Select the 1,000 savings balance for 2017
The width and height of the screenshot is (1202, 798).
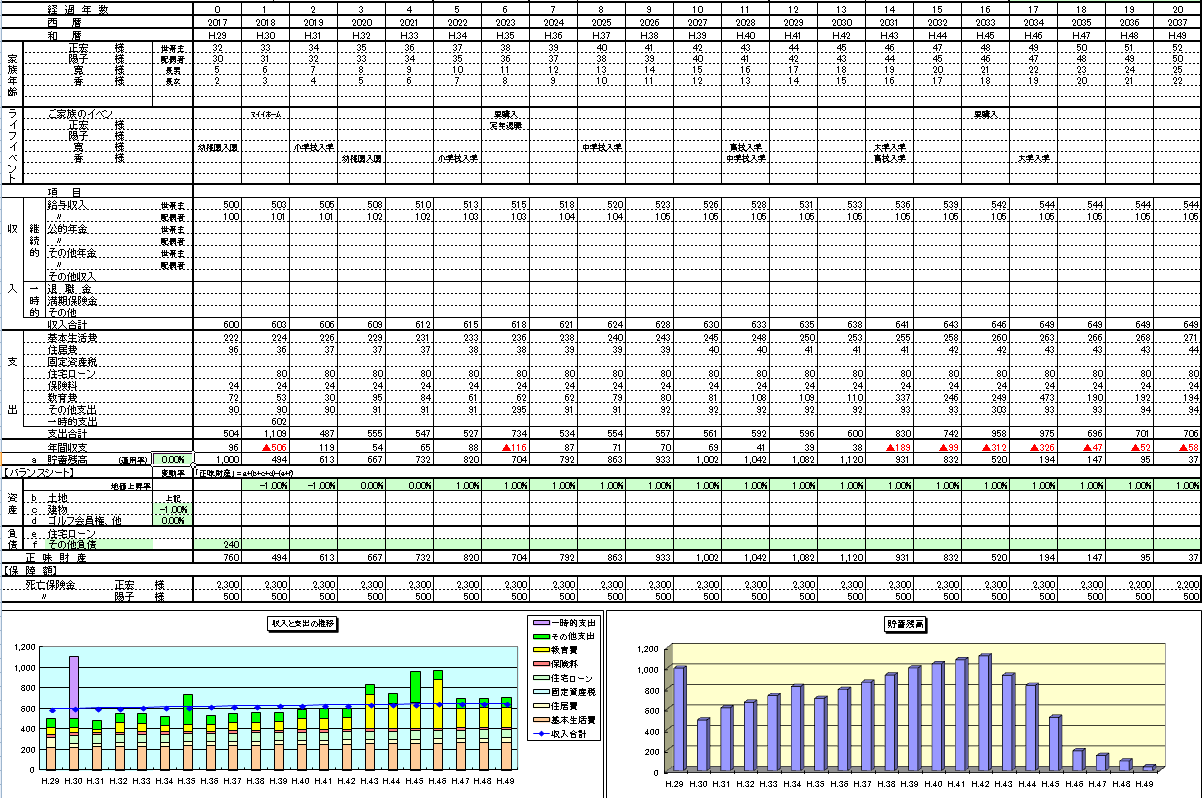(217, 459)
